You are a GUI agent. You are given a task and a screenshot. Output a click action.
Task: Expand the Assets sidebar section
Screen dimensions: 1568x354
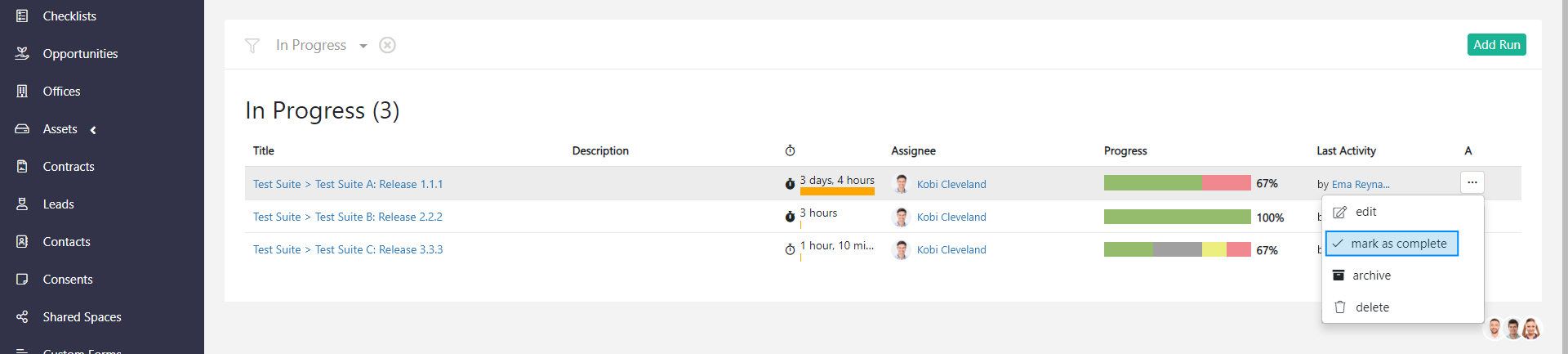click(x=60, y=129)
